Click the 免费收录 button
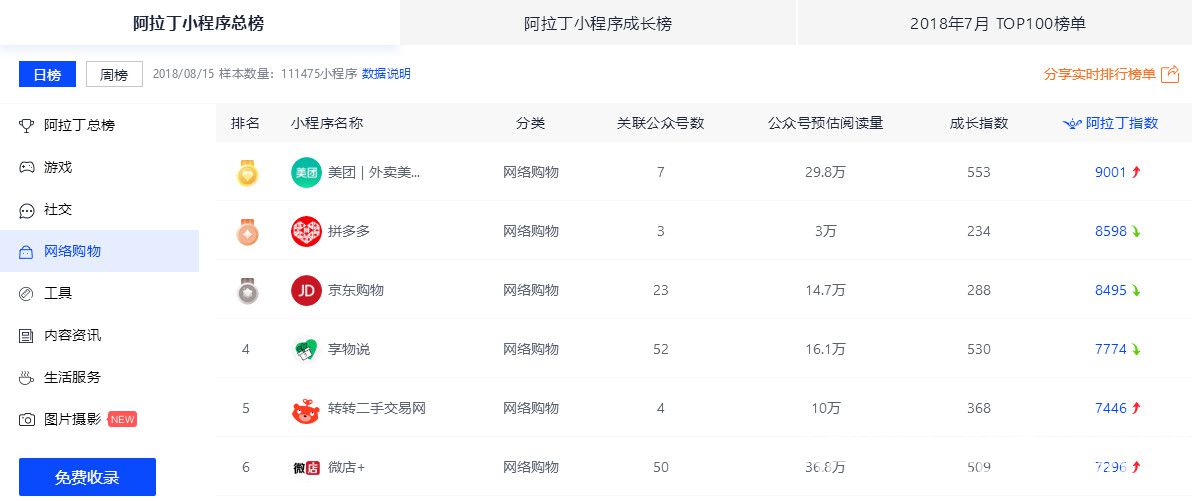This screenshot has height=501, width=1192. [87, 477]
